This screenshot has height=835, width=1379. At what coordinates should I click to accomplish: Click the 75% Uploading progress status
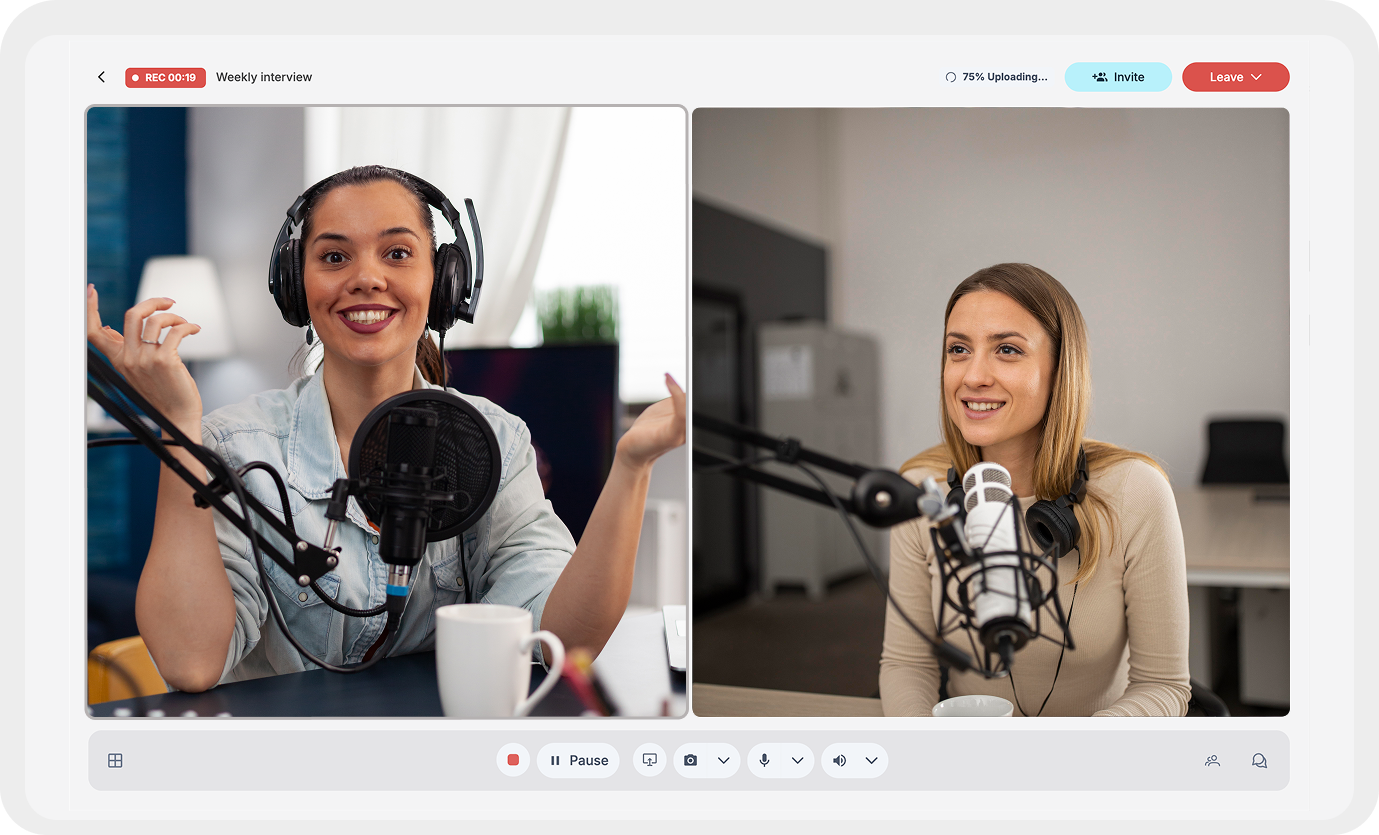click(996, 77)
